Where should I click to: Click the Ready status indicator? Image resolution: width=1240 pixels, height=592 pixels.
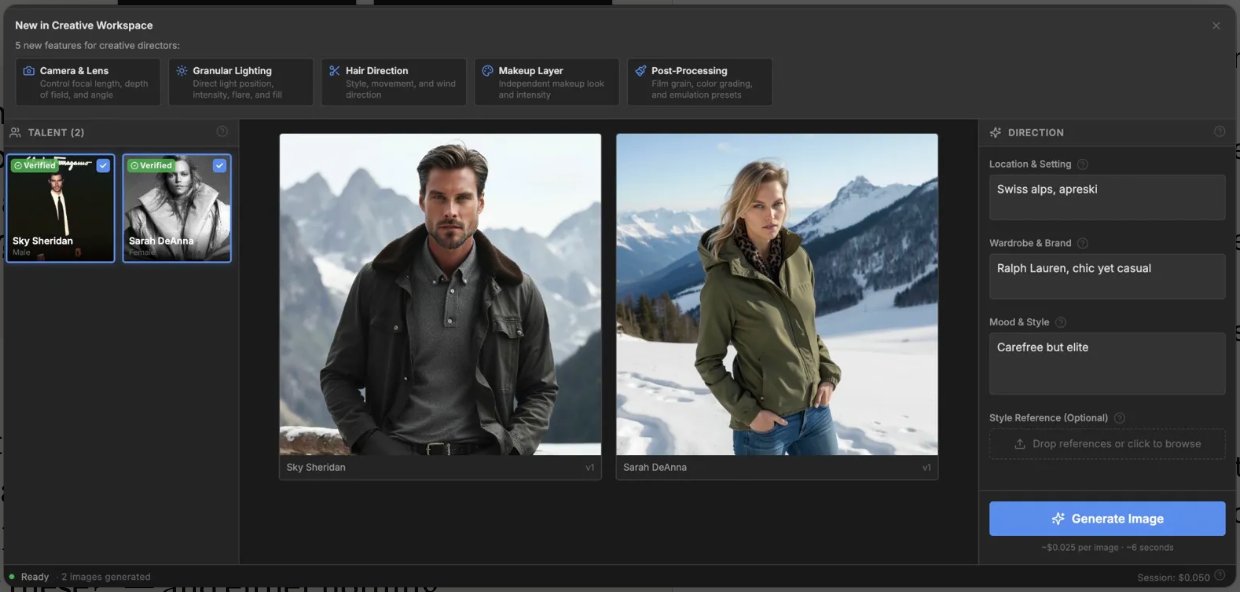[x=29, y=577]
